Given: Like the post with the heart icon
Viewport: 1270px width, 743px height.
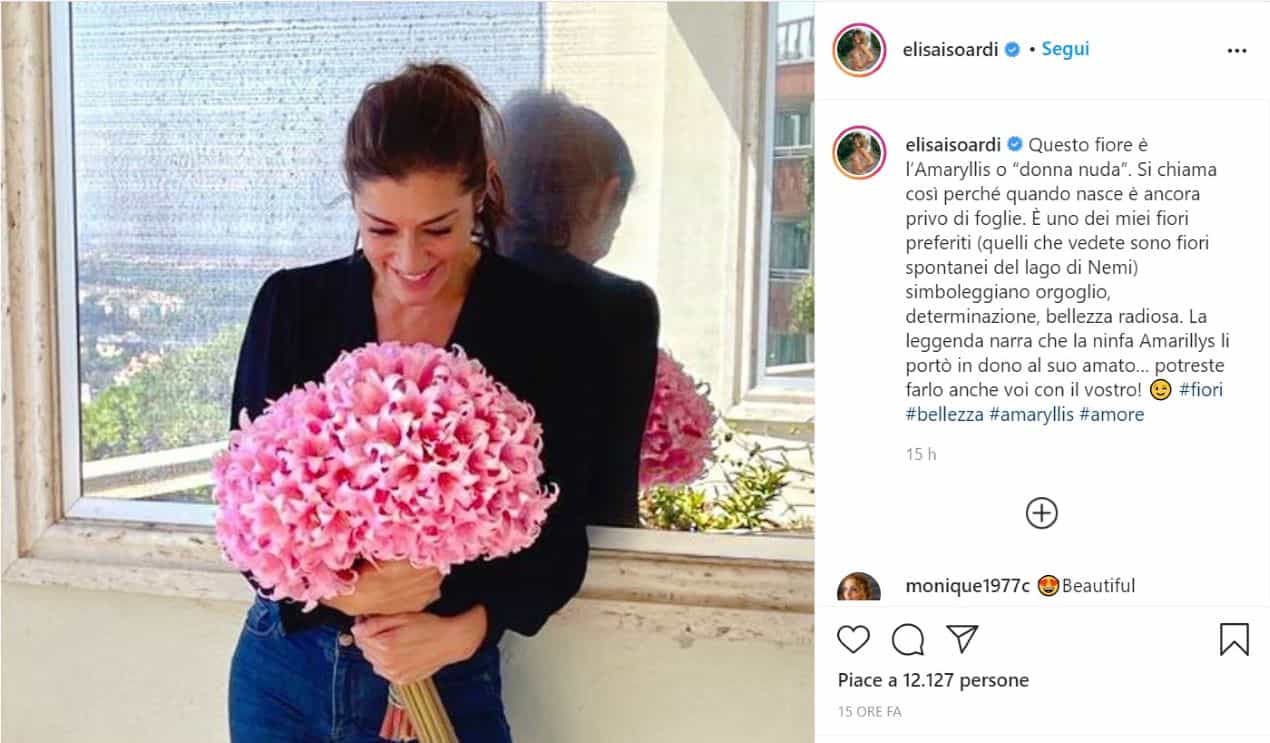Looking at the screenshot, I should tap(853, 639).
